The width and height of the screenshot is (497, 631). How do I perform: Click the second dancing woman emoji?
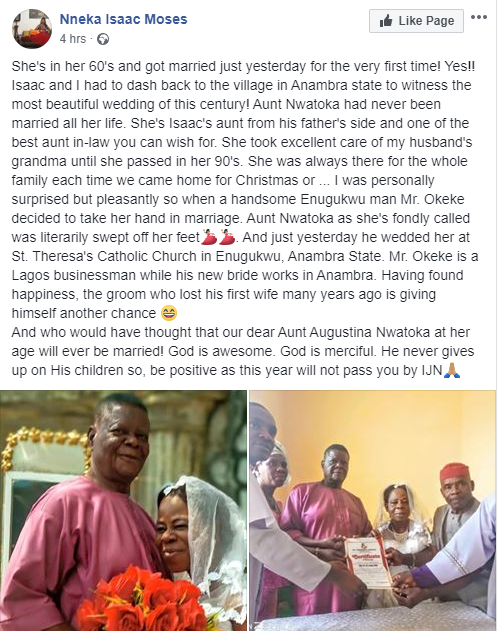pyautogui.click(x=227, y=237)
